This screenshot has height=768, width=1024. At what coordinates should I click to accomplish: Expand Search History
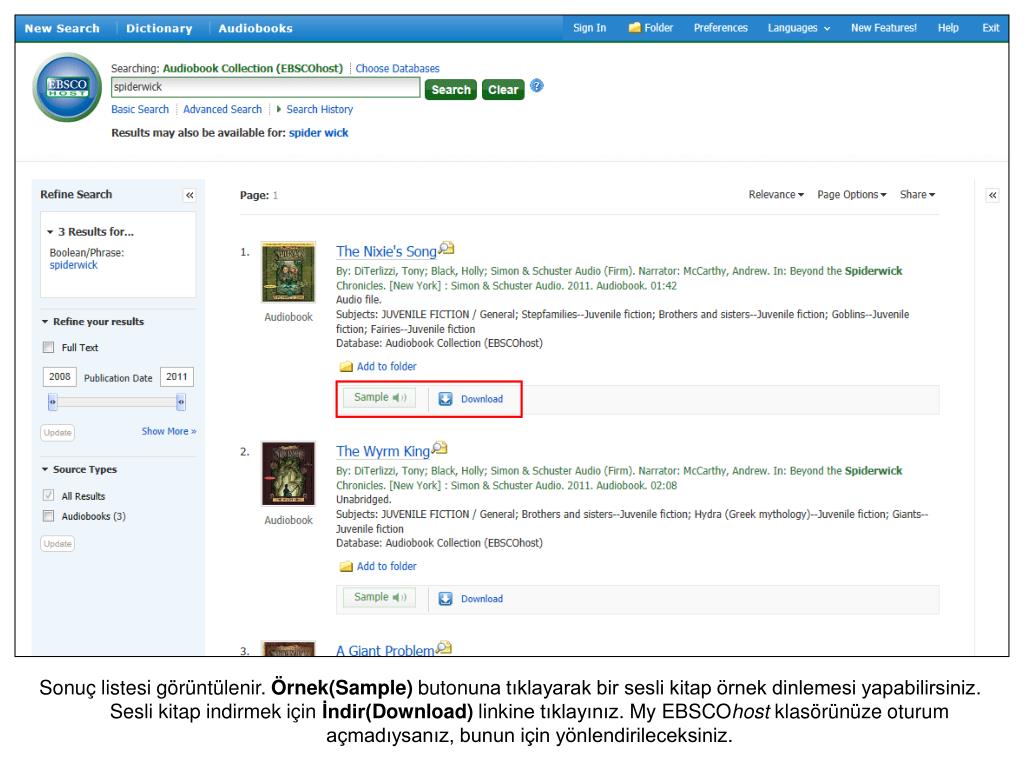tap(315, 109)
